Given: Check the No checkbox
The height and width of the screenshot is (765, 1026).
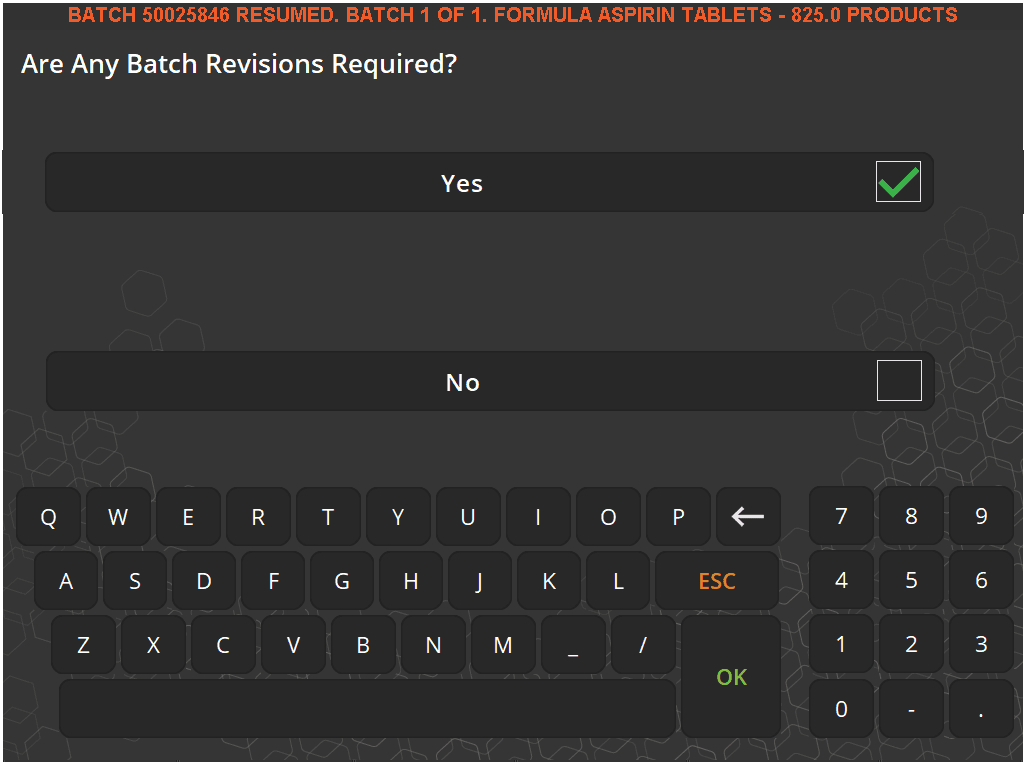Looking at the screenshot, I should tap(898, 380).
